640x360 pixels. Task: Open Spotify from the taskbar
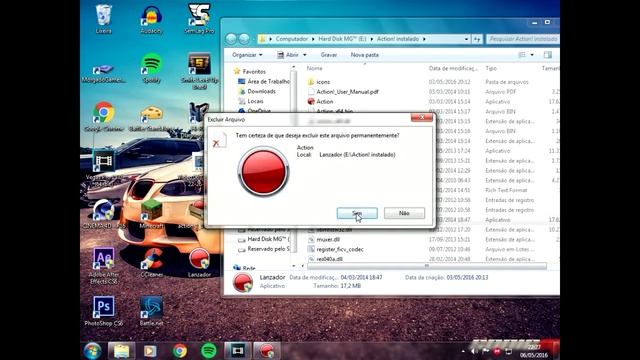209,351
